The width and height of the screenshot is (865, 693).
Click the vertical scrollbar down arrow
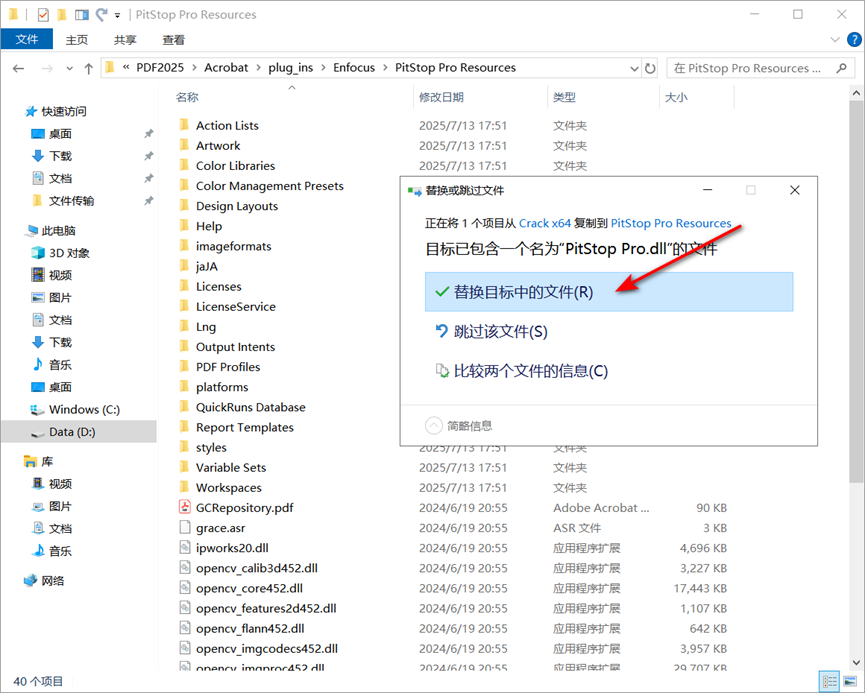pyautogui.click(x=856, y=662)
